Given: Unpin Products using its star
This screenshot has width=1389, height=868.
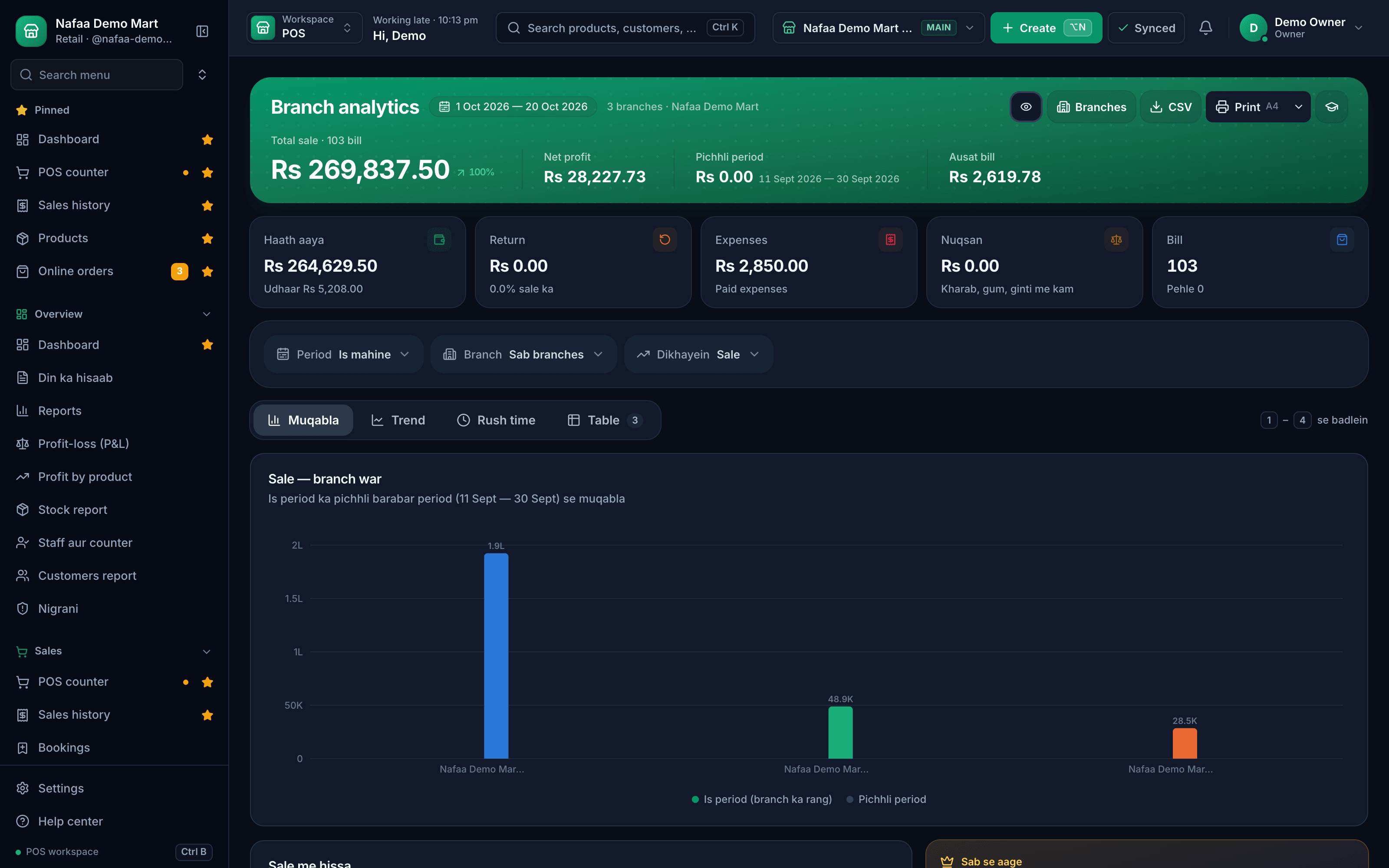Looking at the screenshot, I should [207, 238].
